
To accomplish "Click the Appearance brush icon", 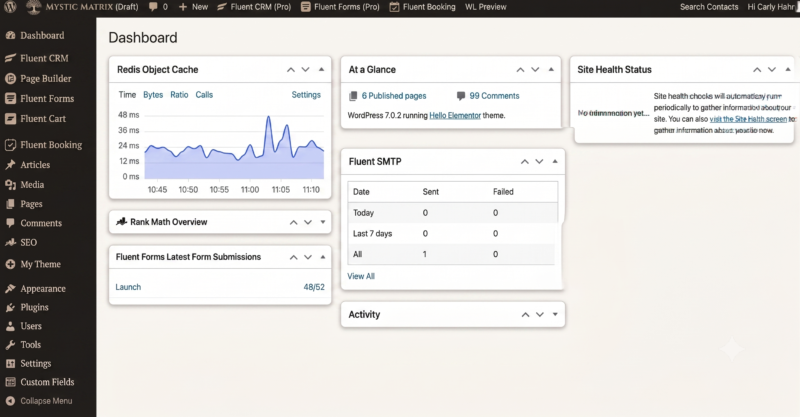I will 10,288.
